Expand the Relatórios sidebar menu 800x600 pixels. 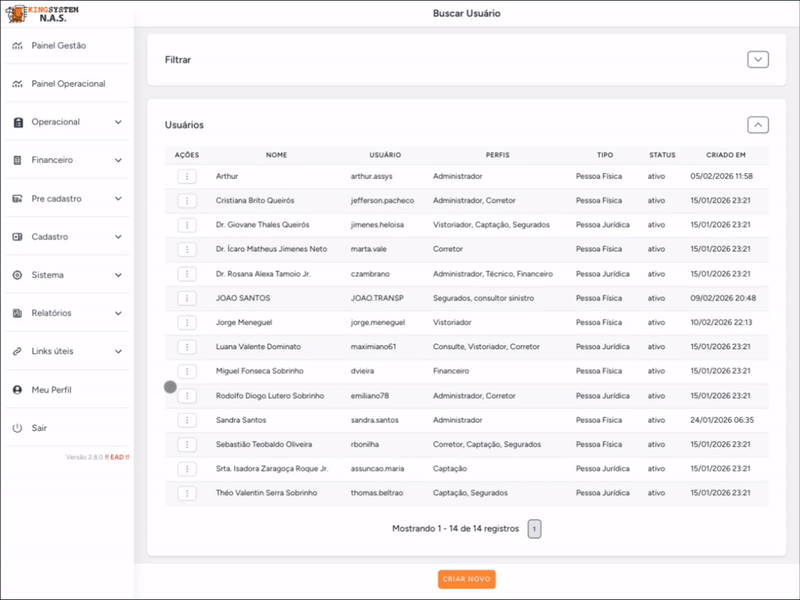118,313
